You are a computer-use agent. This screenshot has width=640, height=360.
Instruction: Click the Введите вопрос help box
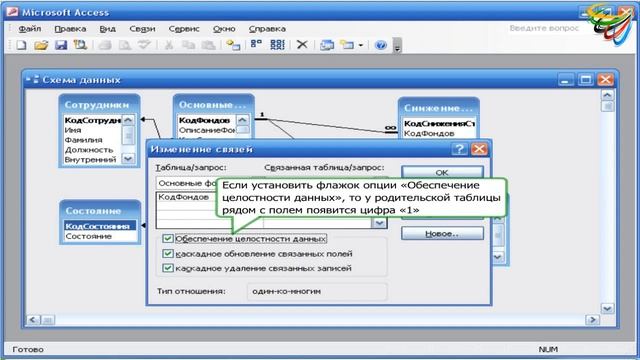coord(544,28)
